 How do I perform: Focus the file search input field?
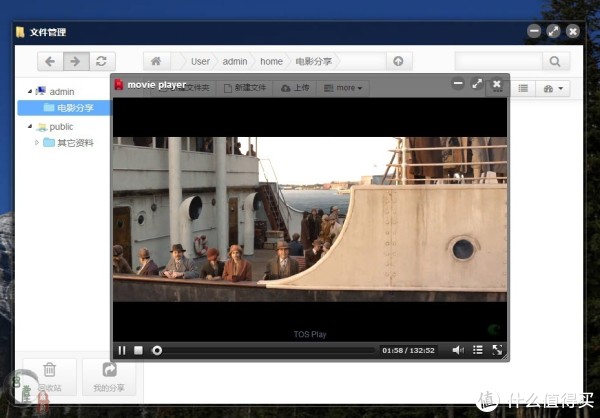coord(499,61)
